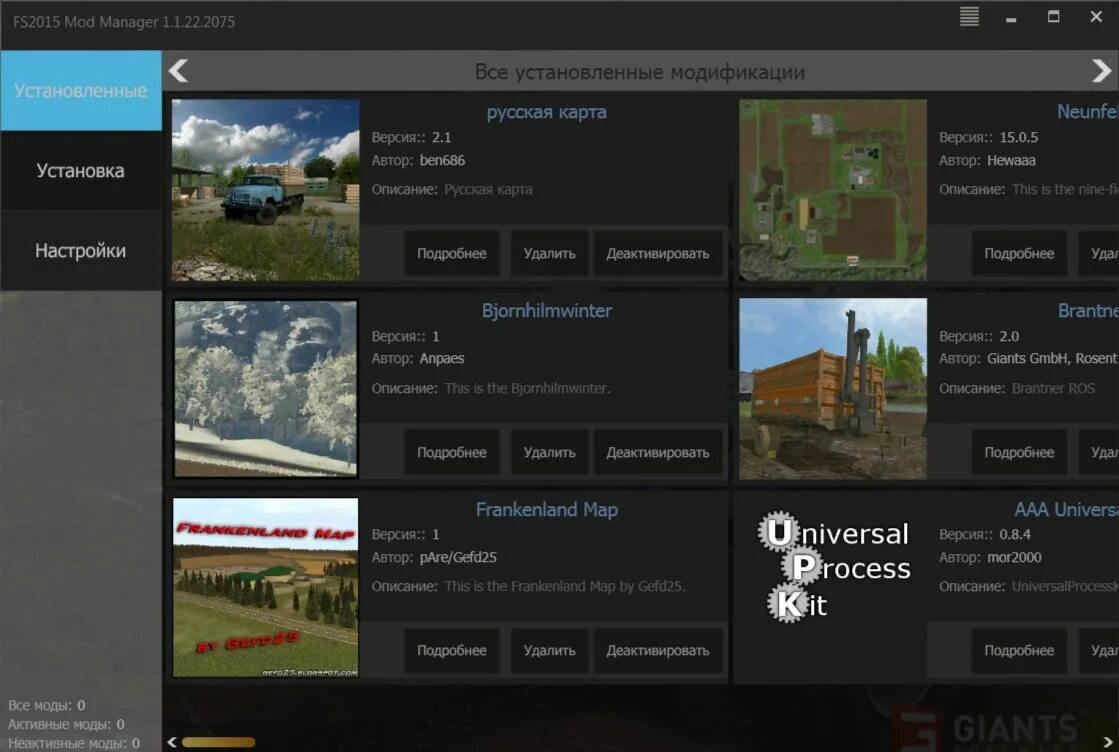Click author name Hewaaa
Image resolution: width=1119 pixels, height=752 pixels.
[1011, 161]
